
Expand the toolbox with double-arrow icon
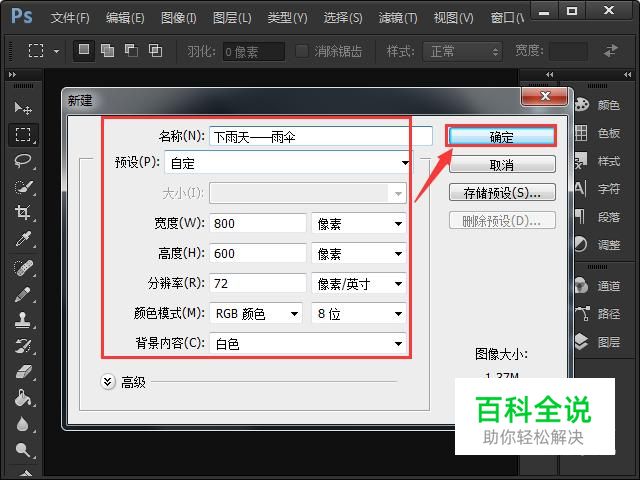[12, 75]
